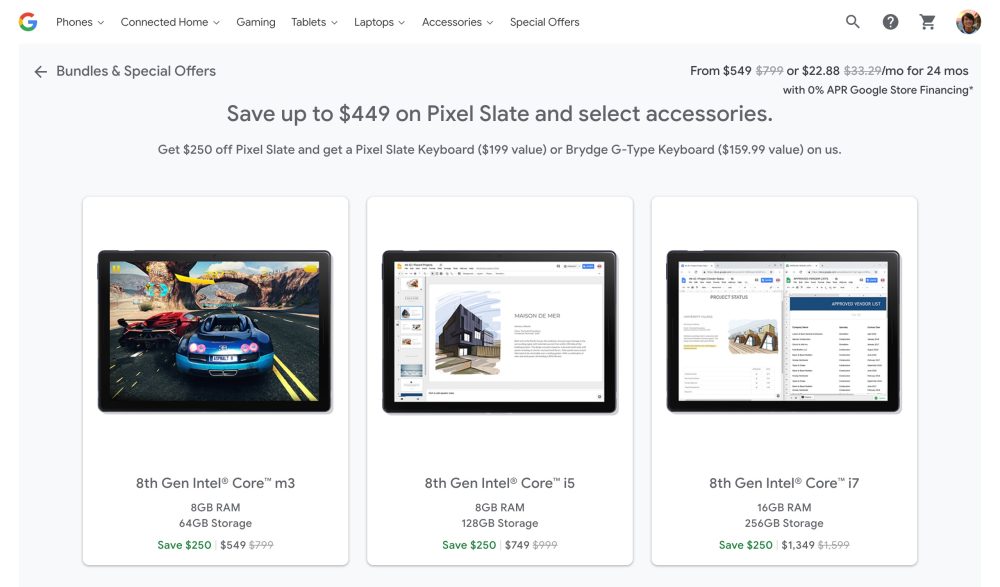1000x587 pixels.
Task: Click the 8th Gen Intel Core i5 title
Action: tap(500, 483)
